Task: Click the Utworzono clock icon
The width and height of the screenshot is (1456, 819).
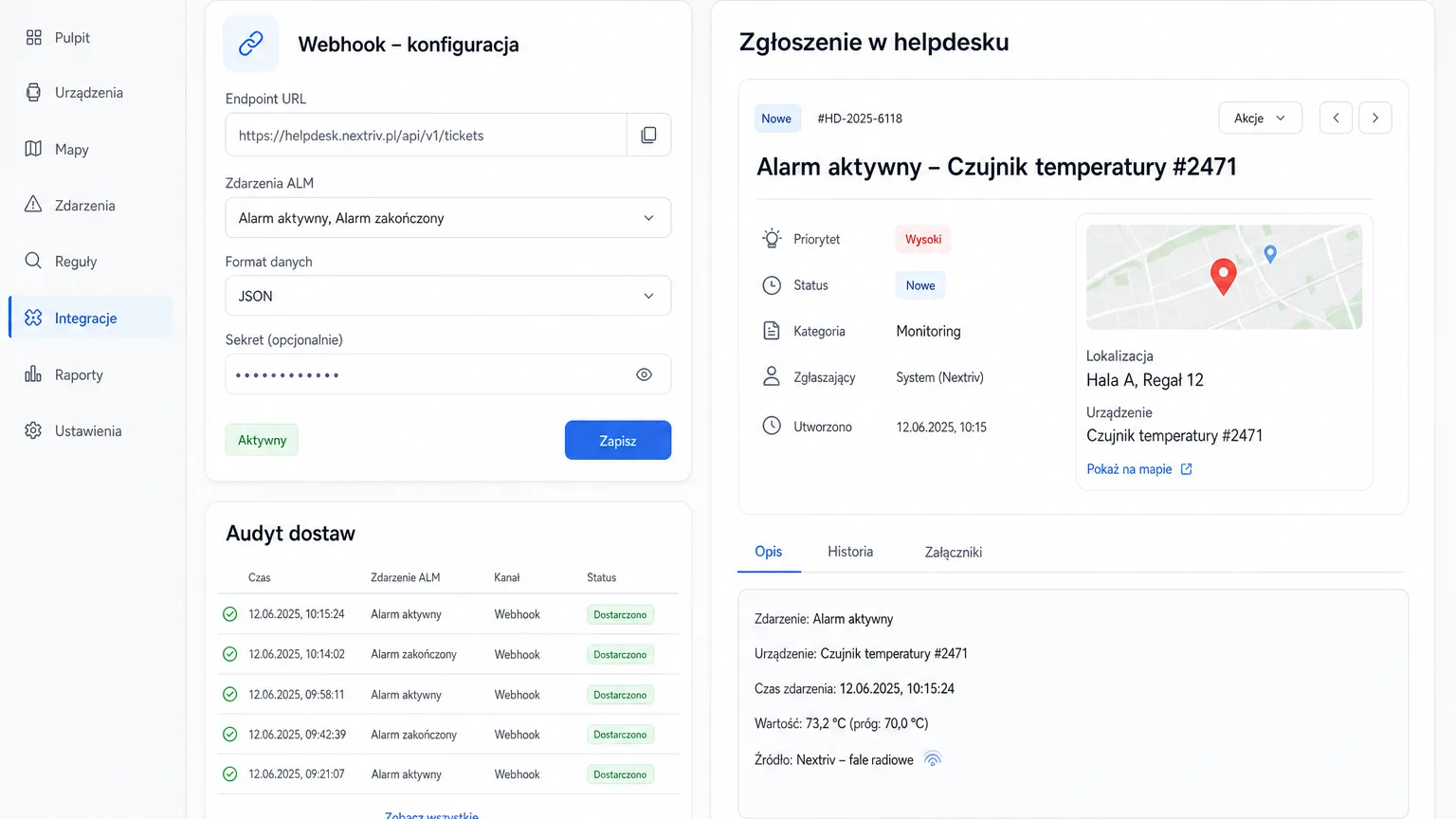Action: click(x=772, y=427)
